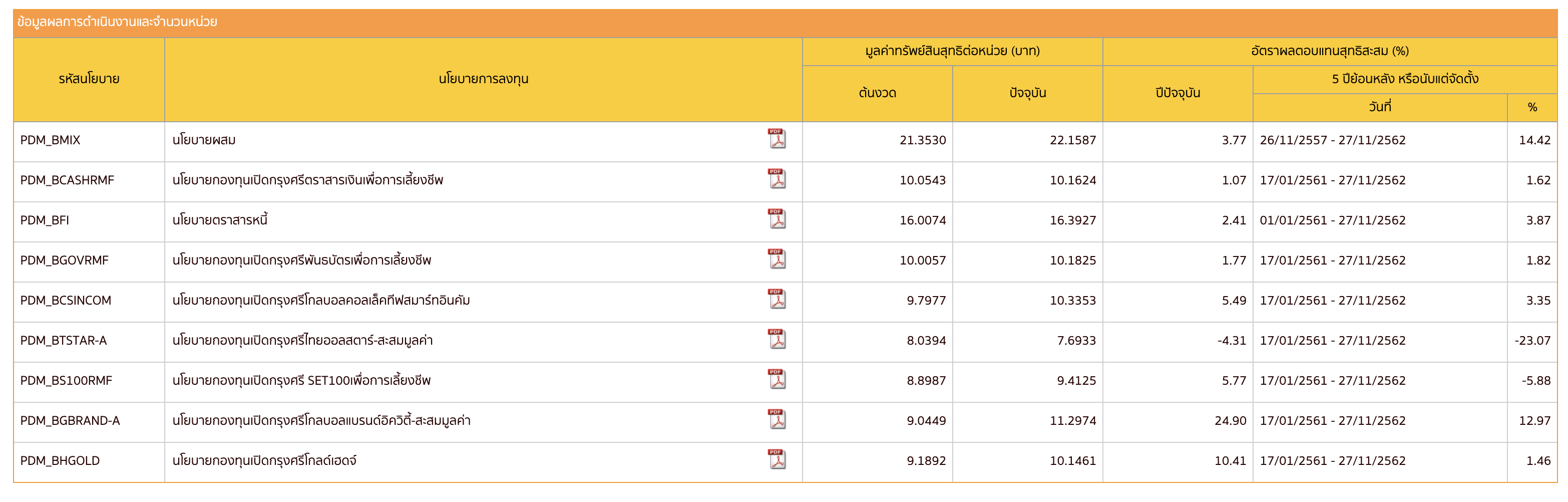Select current NAV value 11.2974
1568x502 pixels.
click(1072, 420)
